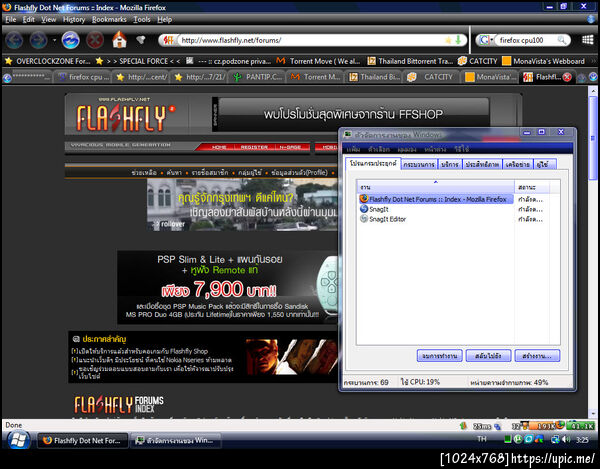Click the Firefox Forward arrow button
Viewport: 600px width, 469px height.
[x=39, y=40]
